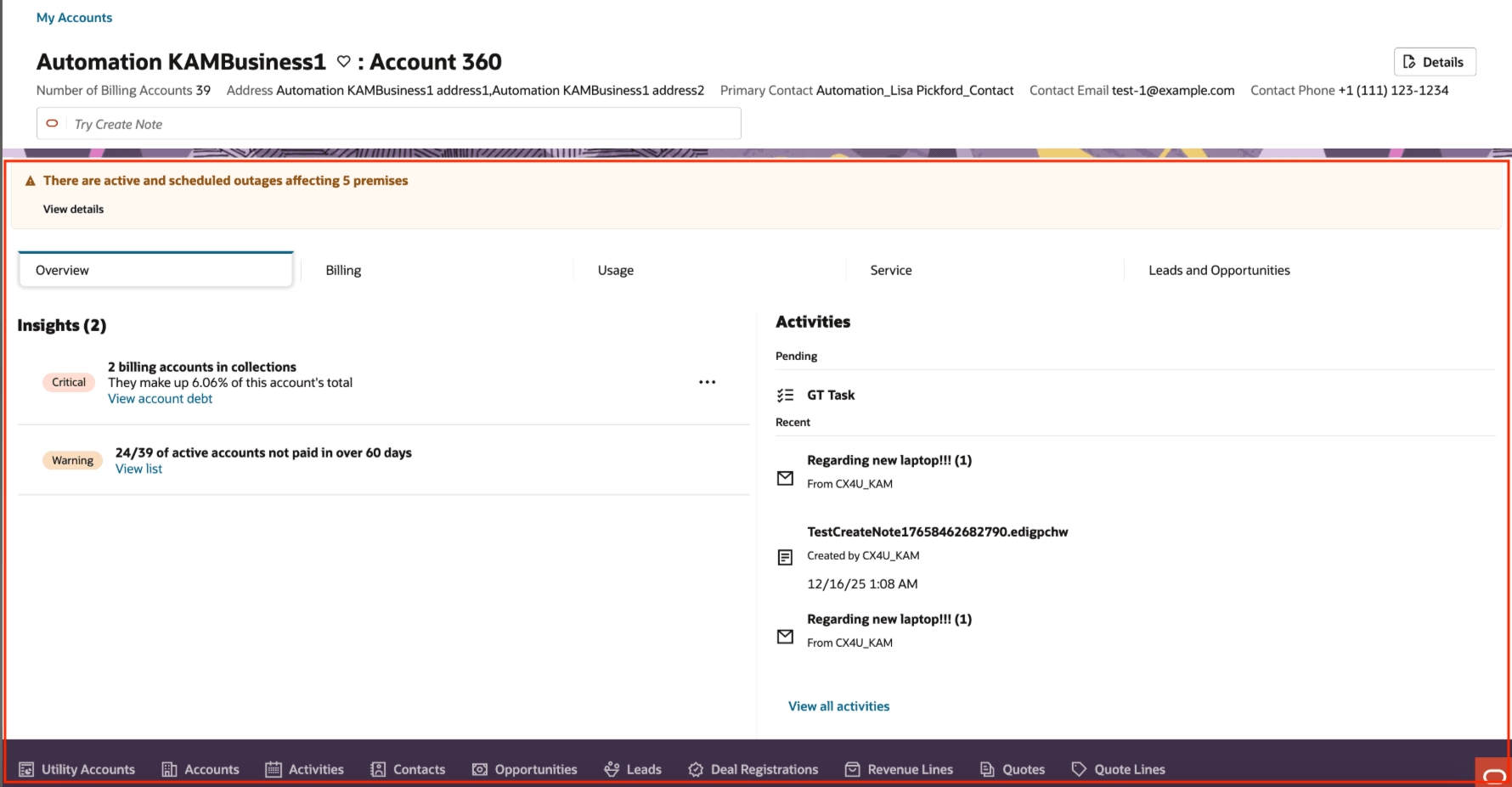The height and width of the screenshot is (787, 1512).
Task: Open the ellipsis menu on the collections insight
Action: click(x=707, y=382)
